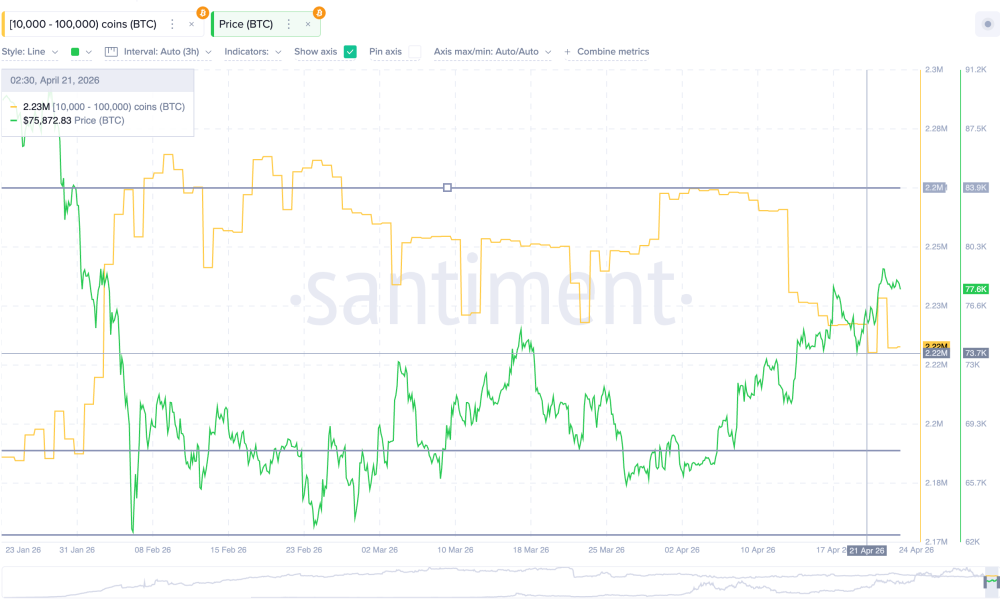The image size is (1000, 600).
Task: Open the Style: Line dropdown
Action: pyautogui.click(x=30, y=52)
